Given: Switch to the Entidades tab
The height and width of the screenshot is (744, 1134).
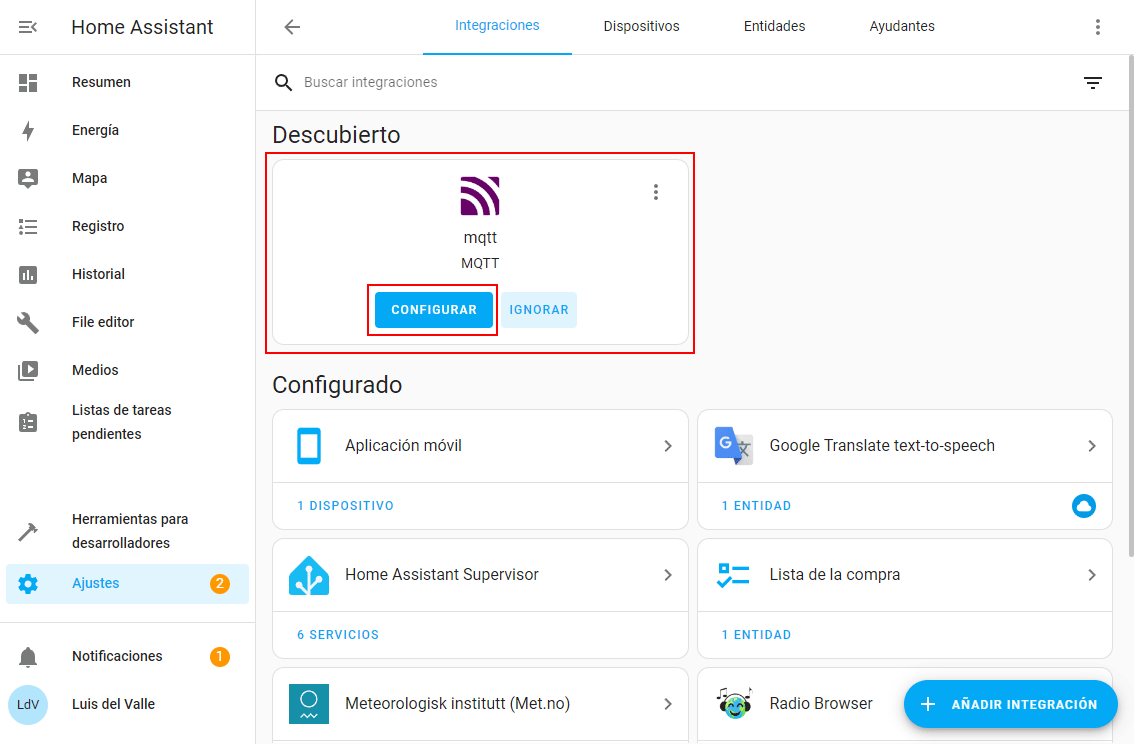Looking at the screenshot, I should [x=774, y=27].
